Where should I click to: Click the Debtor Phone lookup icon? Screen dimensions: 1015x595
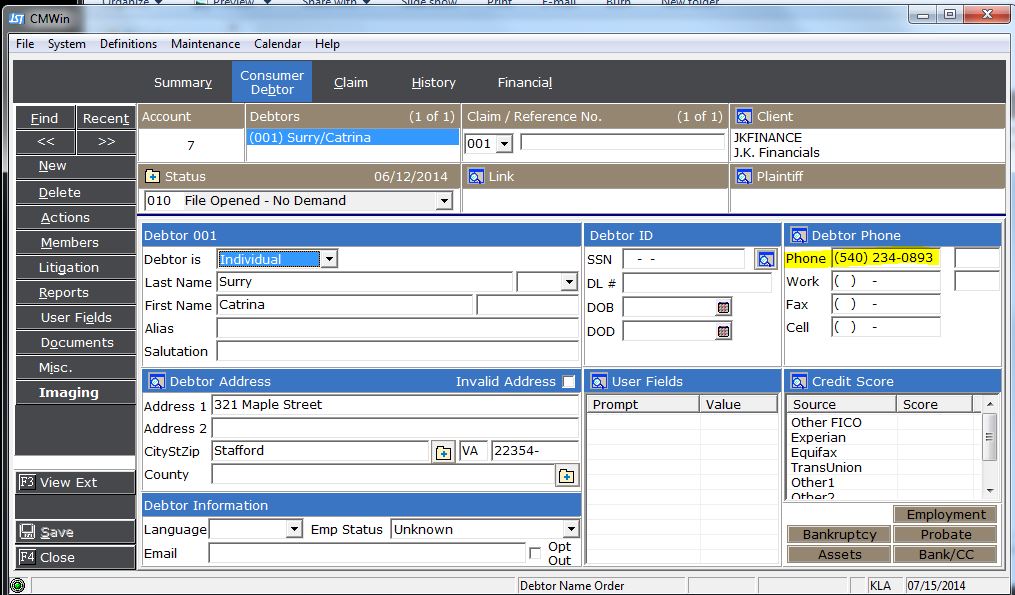pyautogui.click(x=798, y=236)
